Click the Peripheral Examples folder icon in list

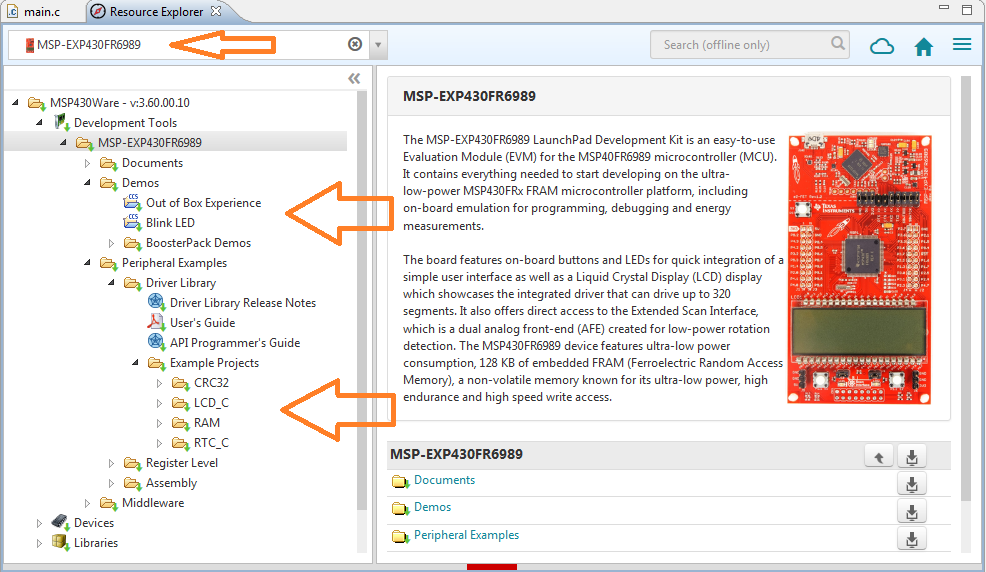(400, 536)
